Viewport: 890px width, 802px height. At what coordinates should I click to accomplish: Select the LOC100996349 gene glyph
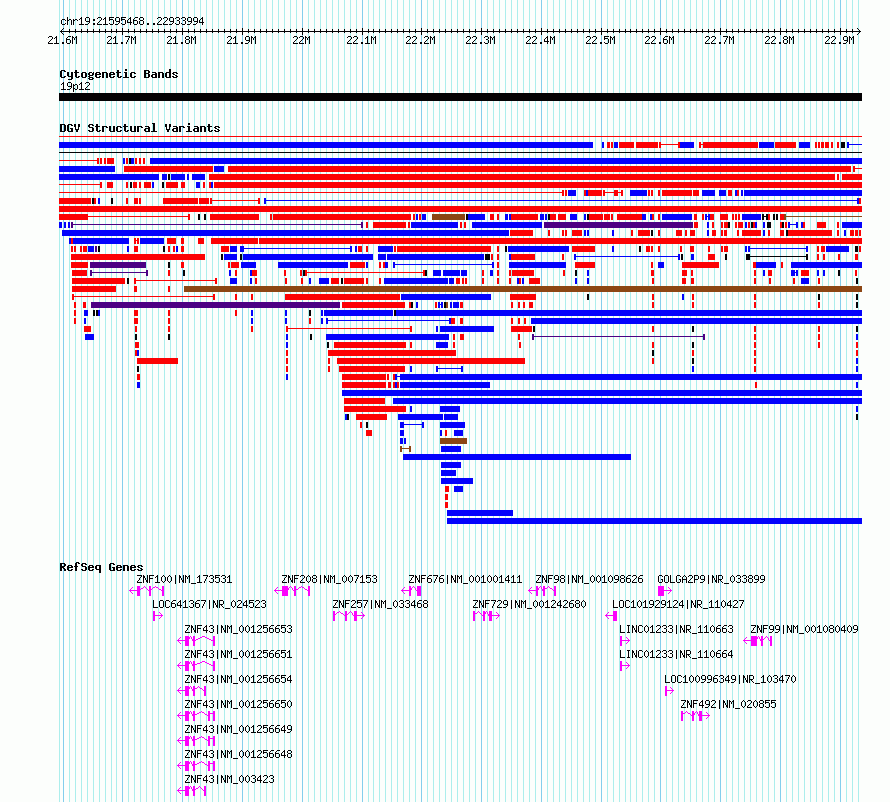[669, 691]
